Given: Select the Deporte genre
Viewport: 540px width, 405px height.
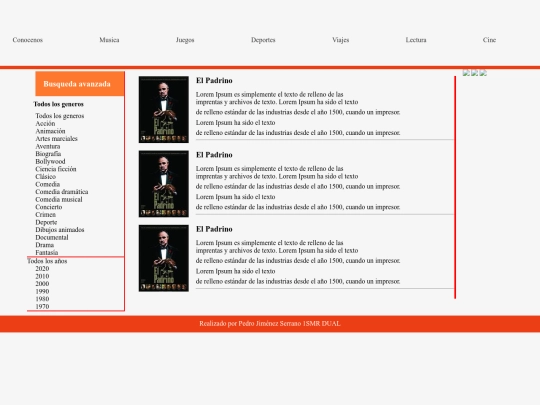Looking at the screenshot, I should [46, 222].
